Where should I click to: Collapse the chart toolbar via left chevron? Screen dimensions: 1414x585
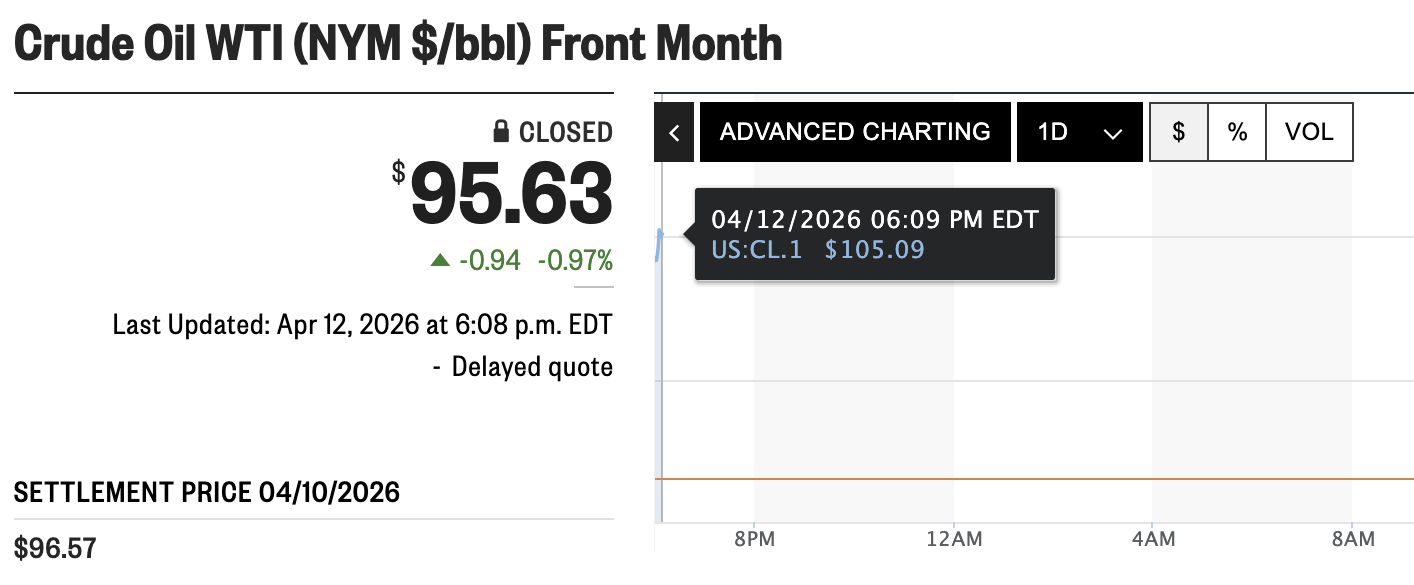[x=674, y=131]
